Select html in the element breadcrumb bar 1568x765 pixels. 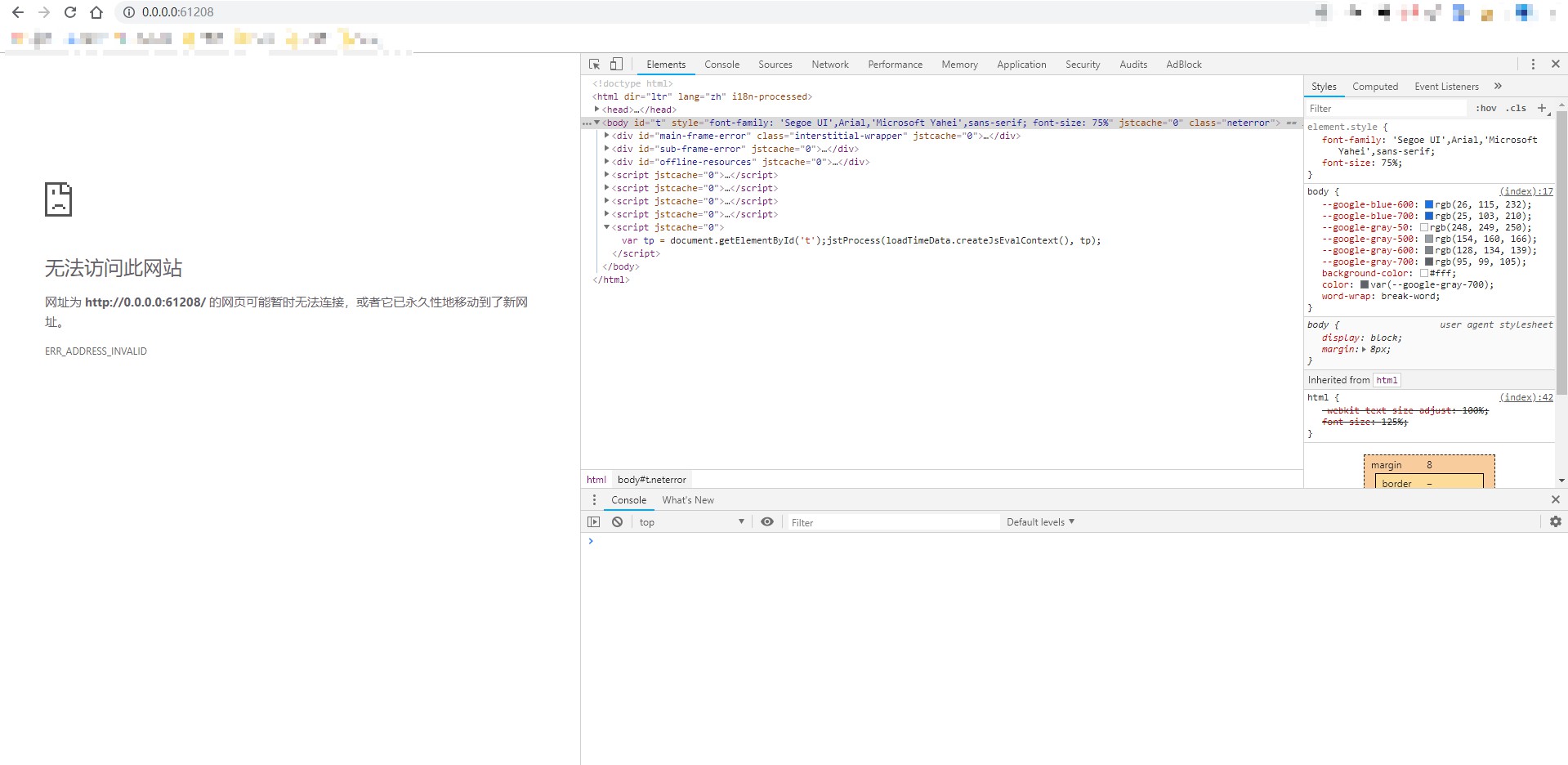[596, 479]
